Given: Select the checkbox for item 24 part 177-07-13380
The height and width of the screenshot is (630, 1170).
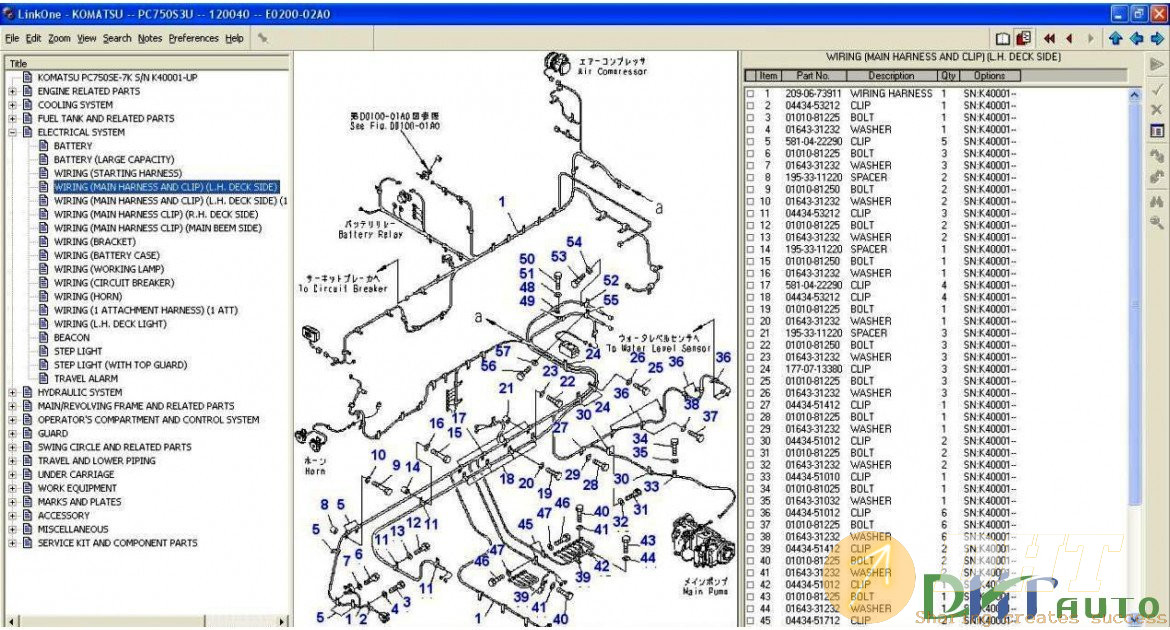Looking at the screenshot, I should click(x=751, y=370).
